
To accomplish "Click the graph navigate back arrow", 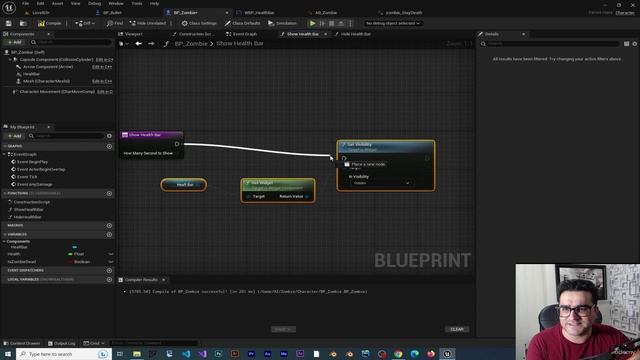I will click(139, 44).
